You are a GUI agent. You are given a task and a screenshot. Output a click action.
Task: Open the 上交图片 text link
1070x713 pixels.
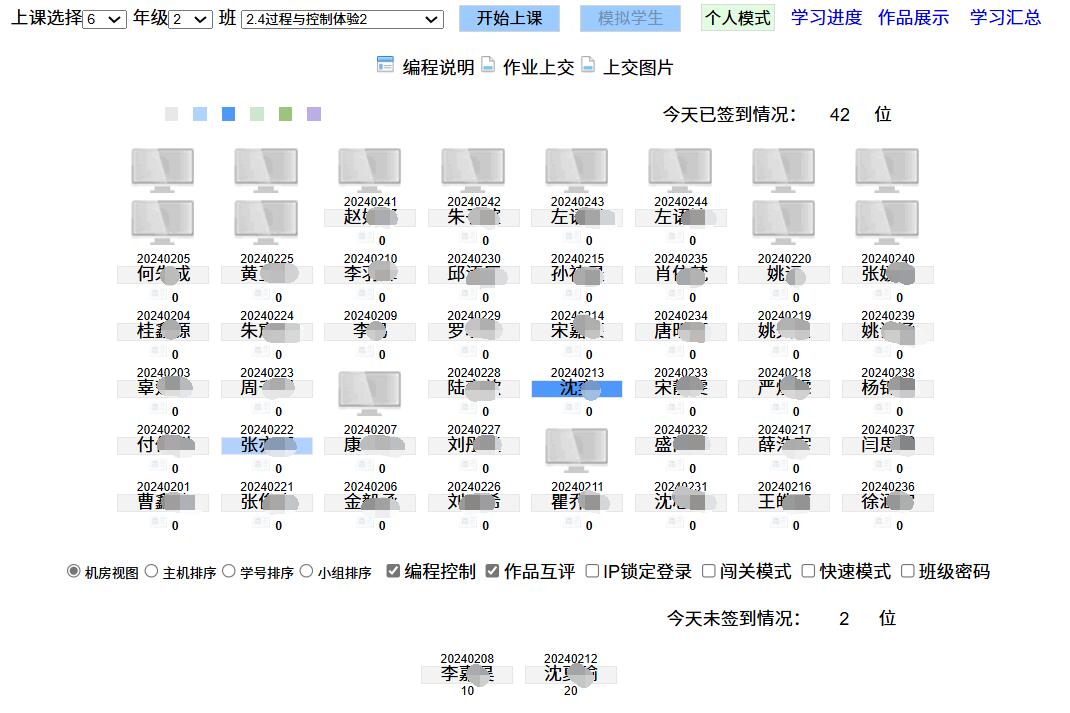point(638,68)
